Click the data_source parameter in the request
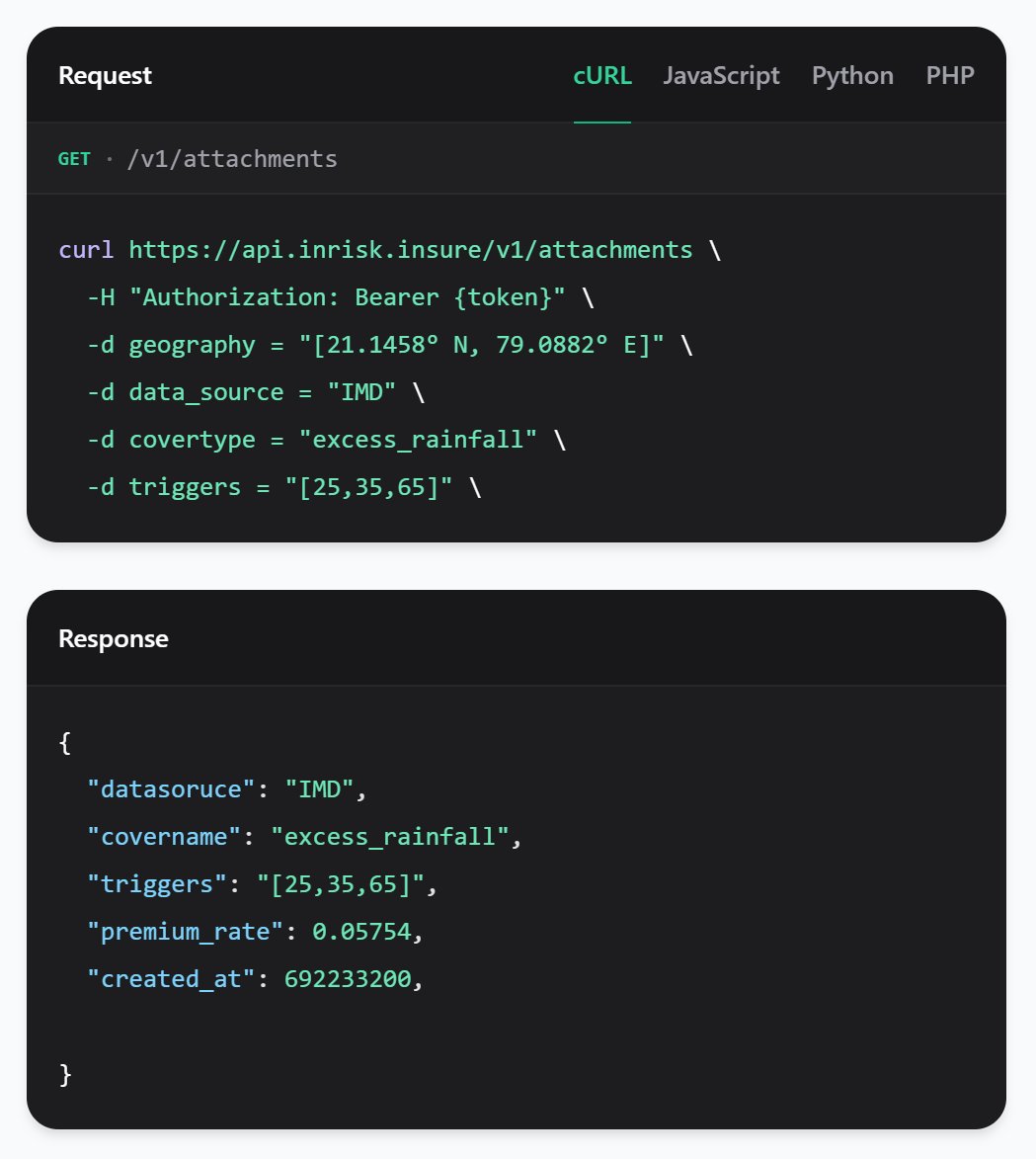The height and width of the screenshot is (1159, 1036). (206, 392)
